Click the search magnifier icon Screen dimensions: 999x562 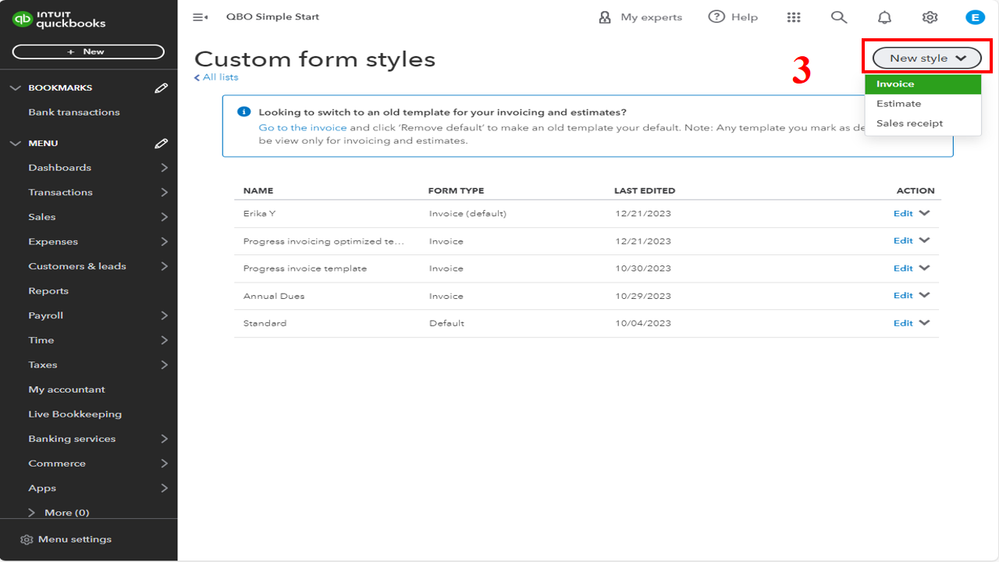[x=839, y=17]
